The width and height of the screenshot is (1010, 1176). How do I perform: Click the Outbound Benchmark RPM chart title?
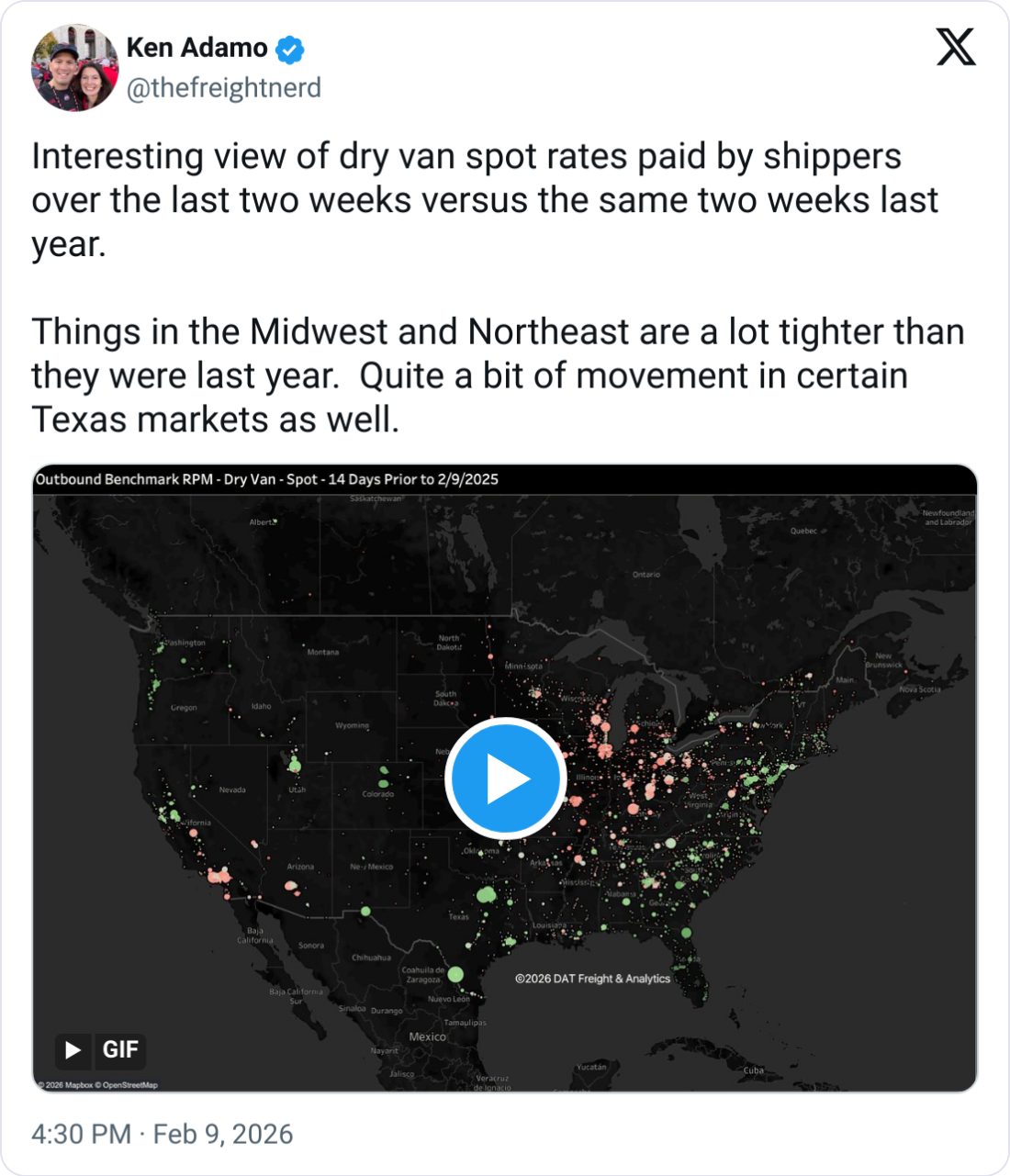[x=266, y=479]
